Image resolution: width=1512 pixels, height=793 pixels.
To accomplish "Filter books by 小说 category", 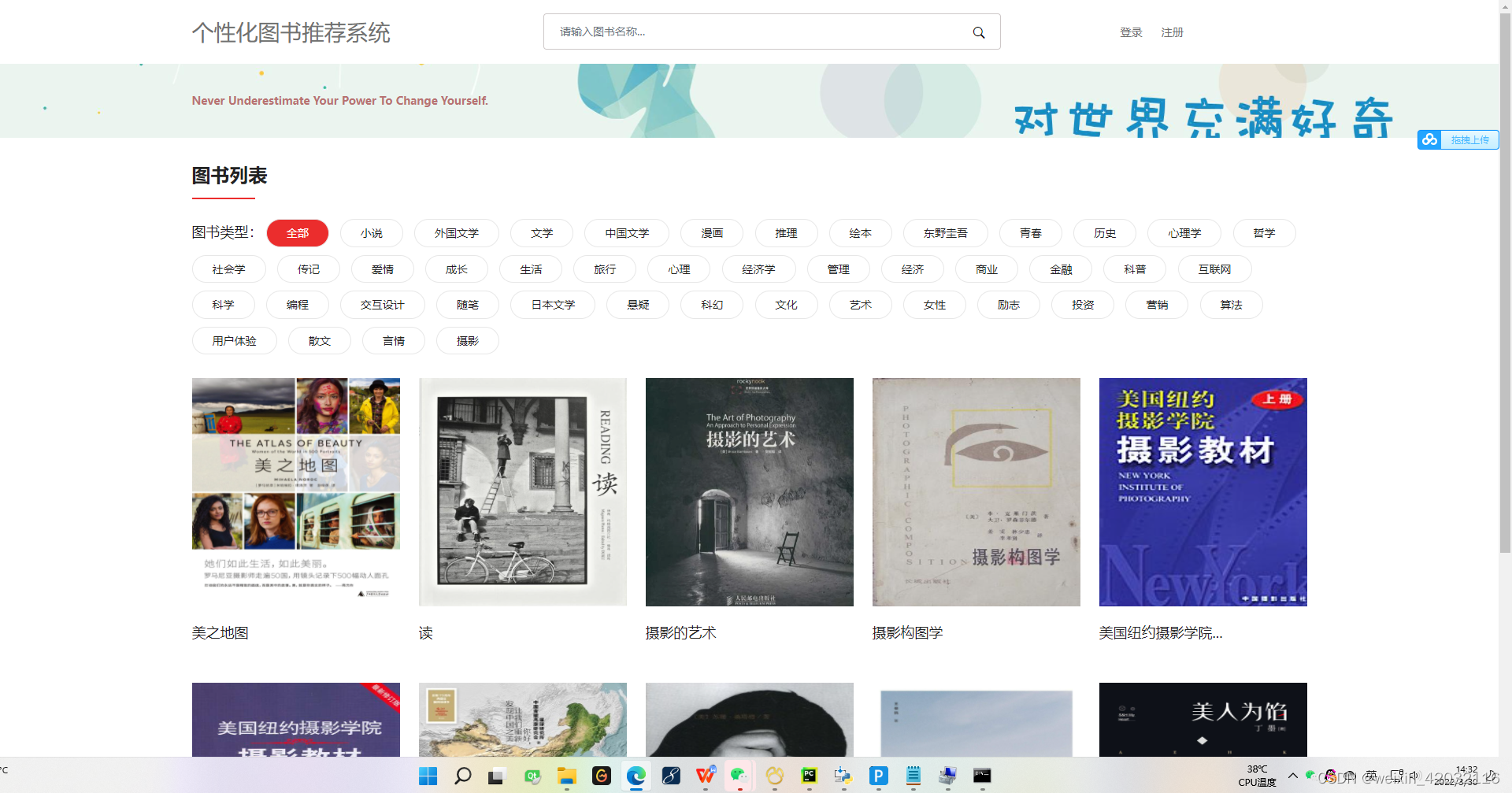I will point(372,233).
